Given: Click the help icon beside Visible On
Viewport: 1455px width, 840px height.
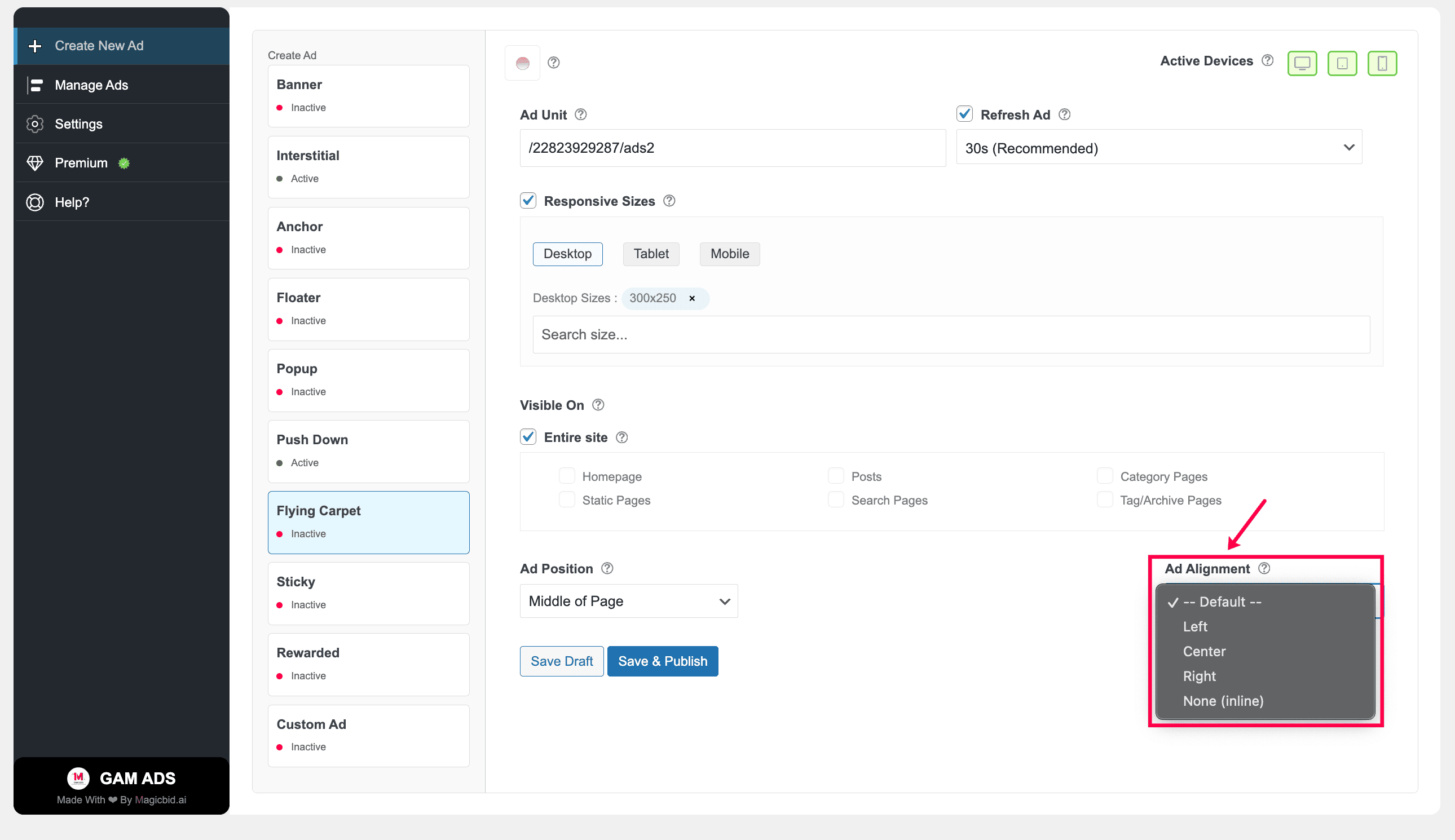Looking at the screenshot, I should (598, 405).
